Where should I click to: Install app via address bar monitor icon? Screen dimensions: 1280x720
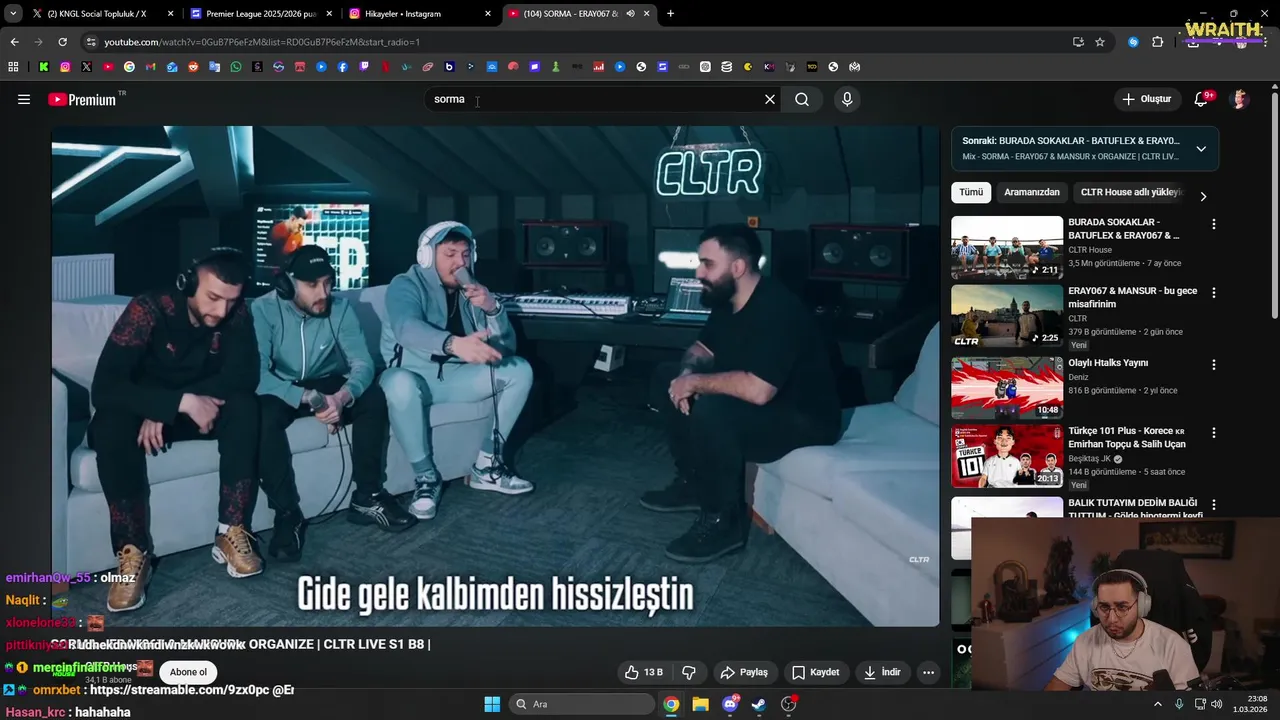[x=1078, y=42]
